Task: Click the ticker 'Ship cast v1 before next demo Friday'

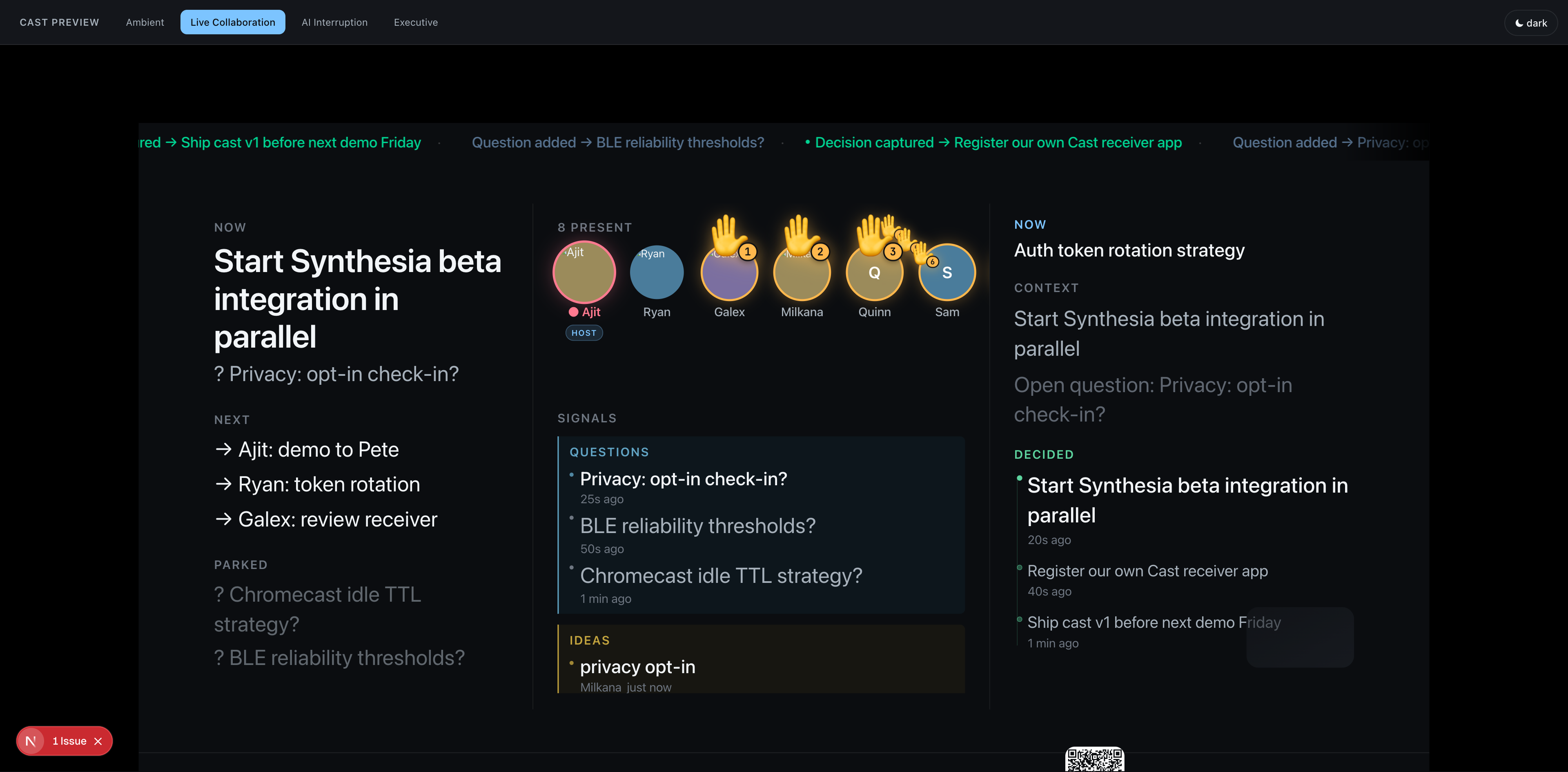Action: [301, 143]
